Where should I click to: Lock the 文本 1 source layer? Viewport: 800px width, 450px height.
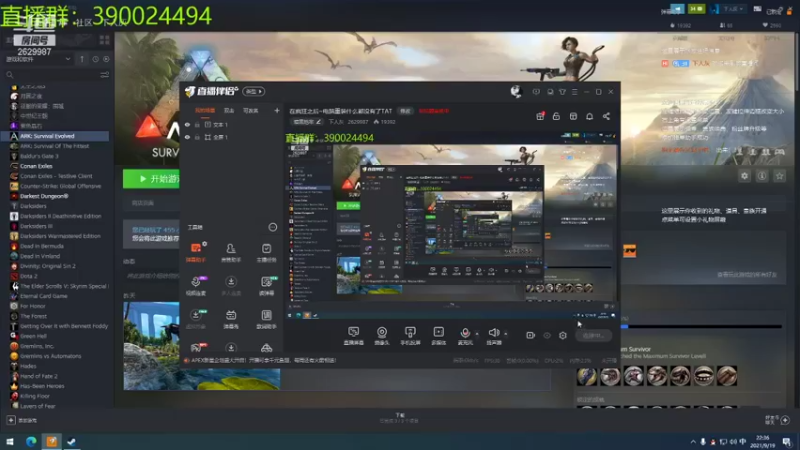(197, 124)
